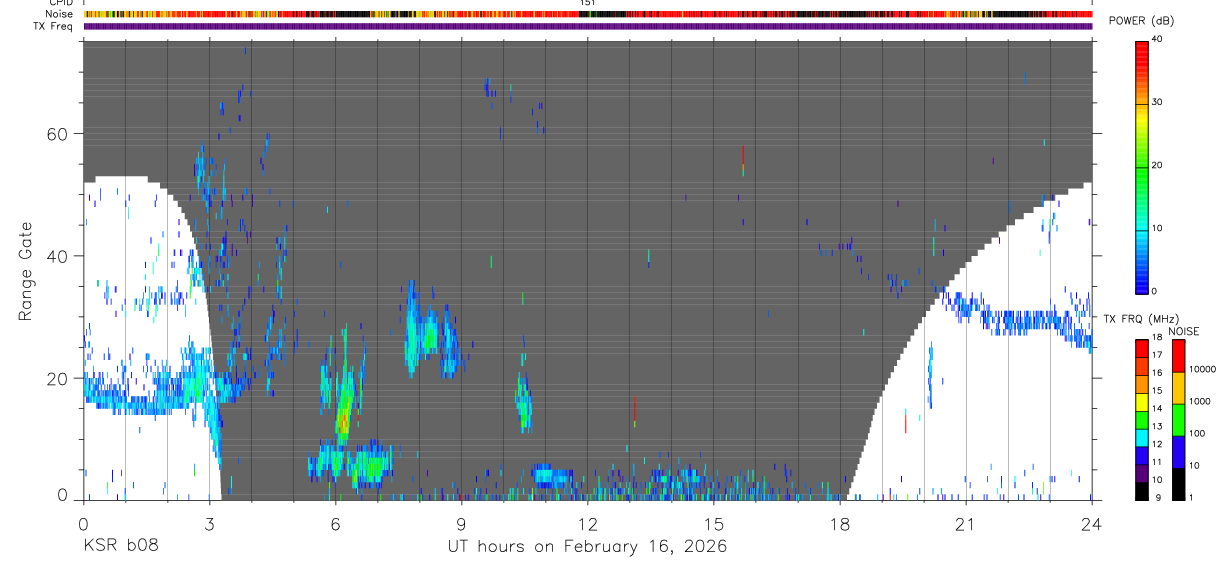Click the 1000 label on the NOISE scale
This screenshot has width=1228, height=567.
[x=1199, y=402]
